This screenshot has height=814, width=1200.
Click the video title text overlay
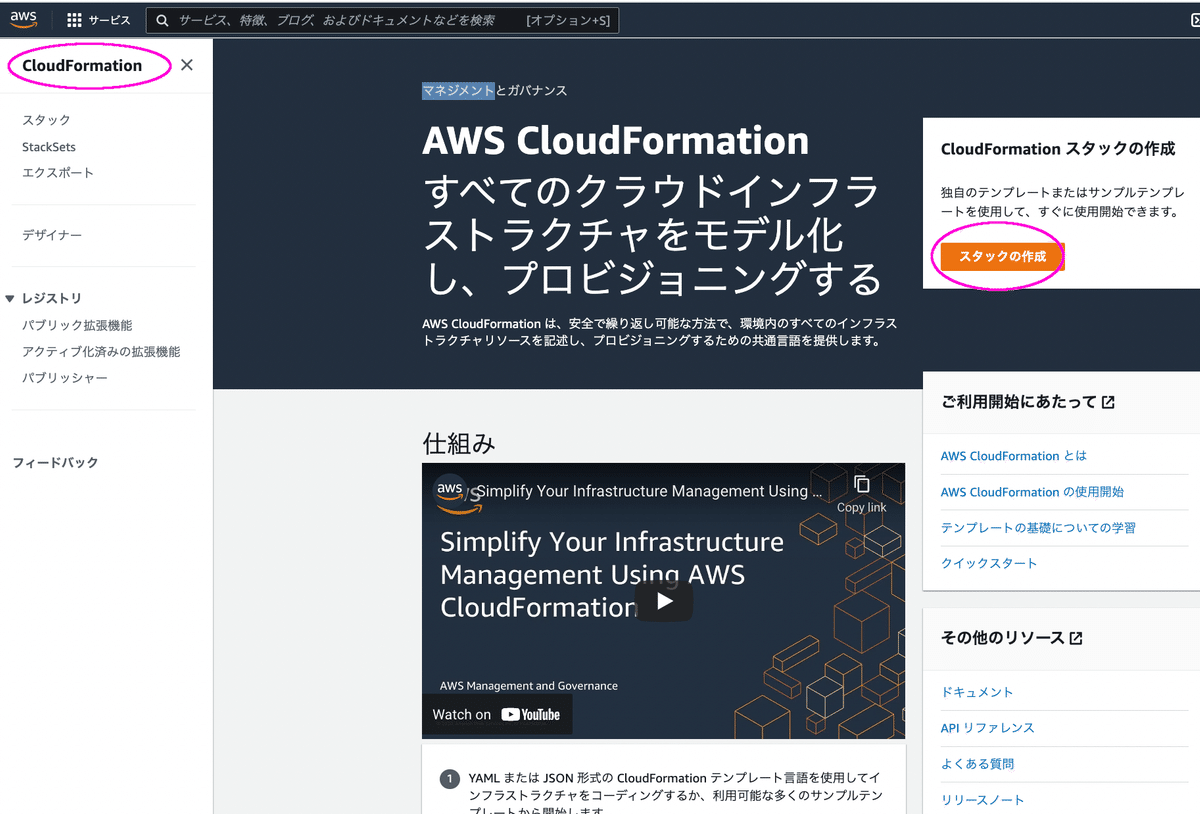(x=649, y=491)
